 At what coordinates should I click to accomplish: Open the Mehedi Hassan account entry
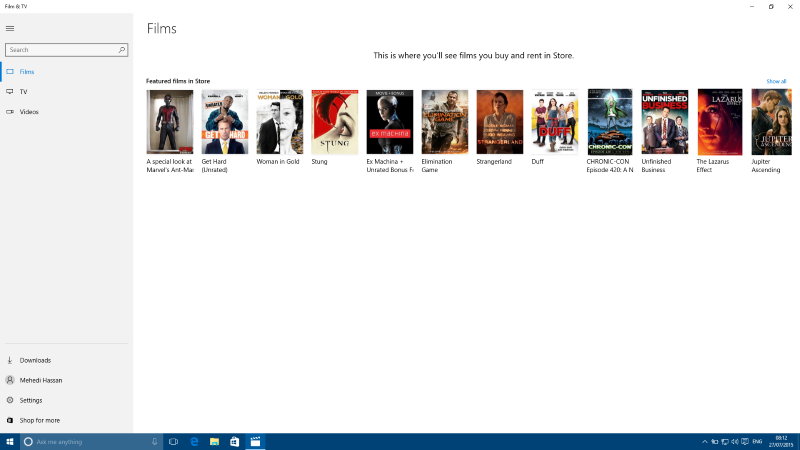tap(66, 380)
